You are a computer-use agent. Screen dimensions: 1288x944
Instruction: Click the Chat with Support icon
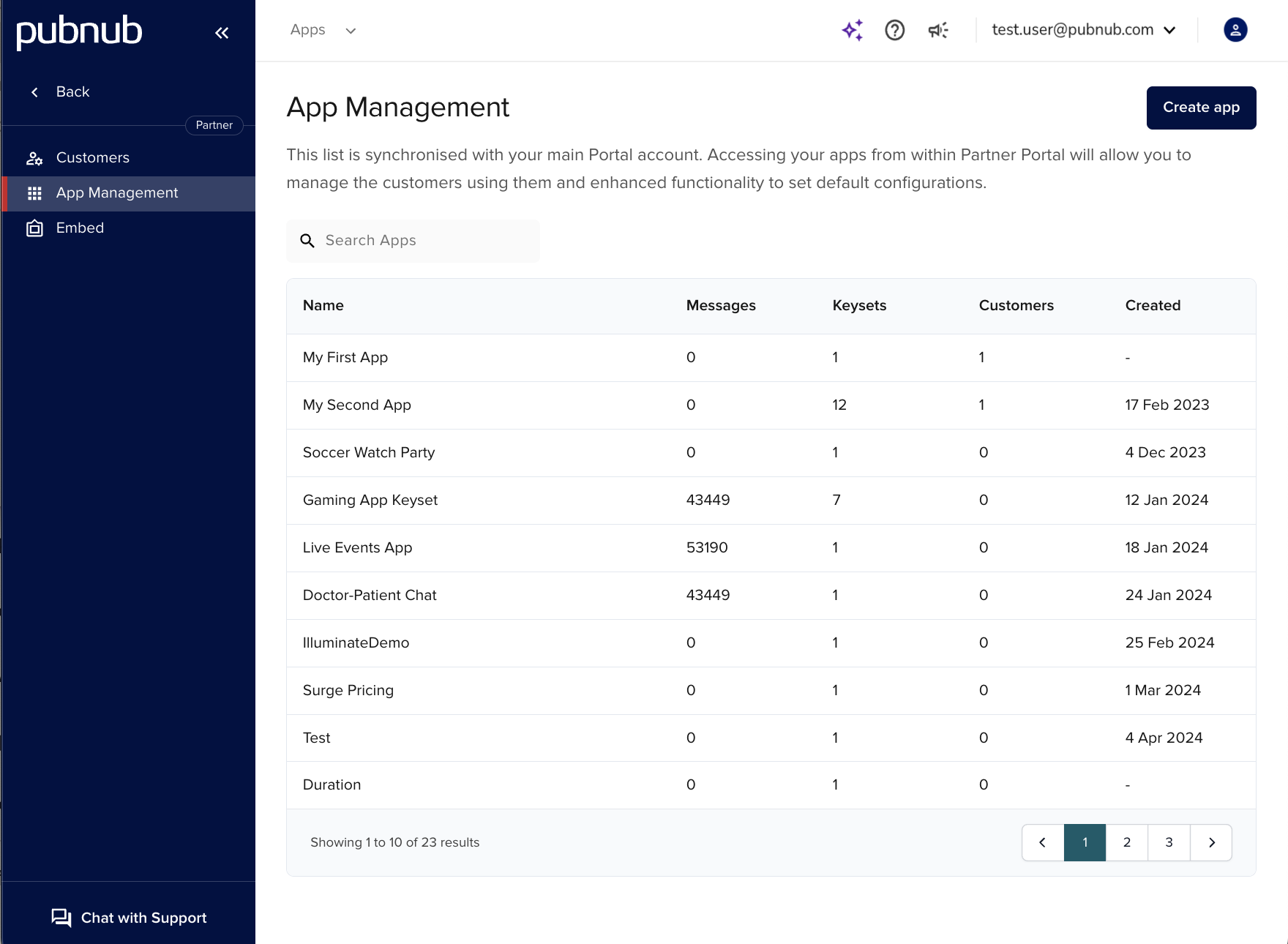coord(61,917)
